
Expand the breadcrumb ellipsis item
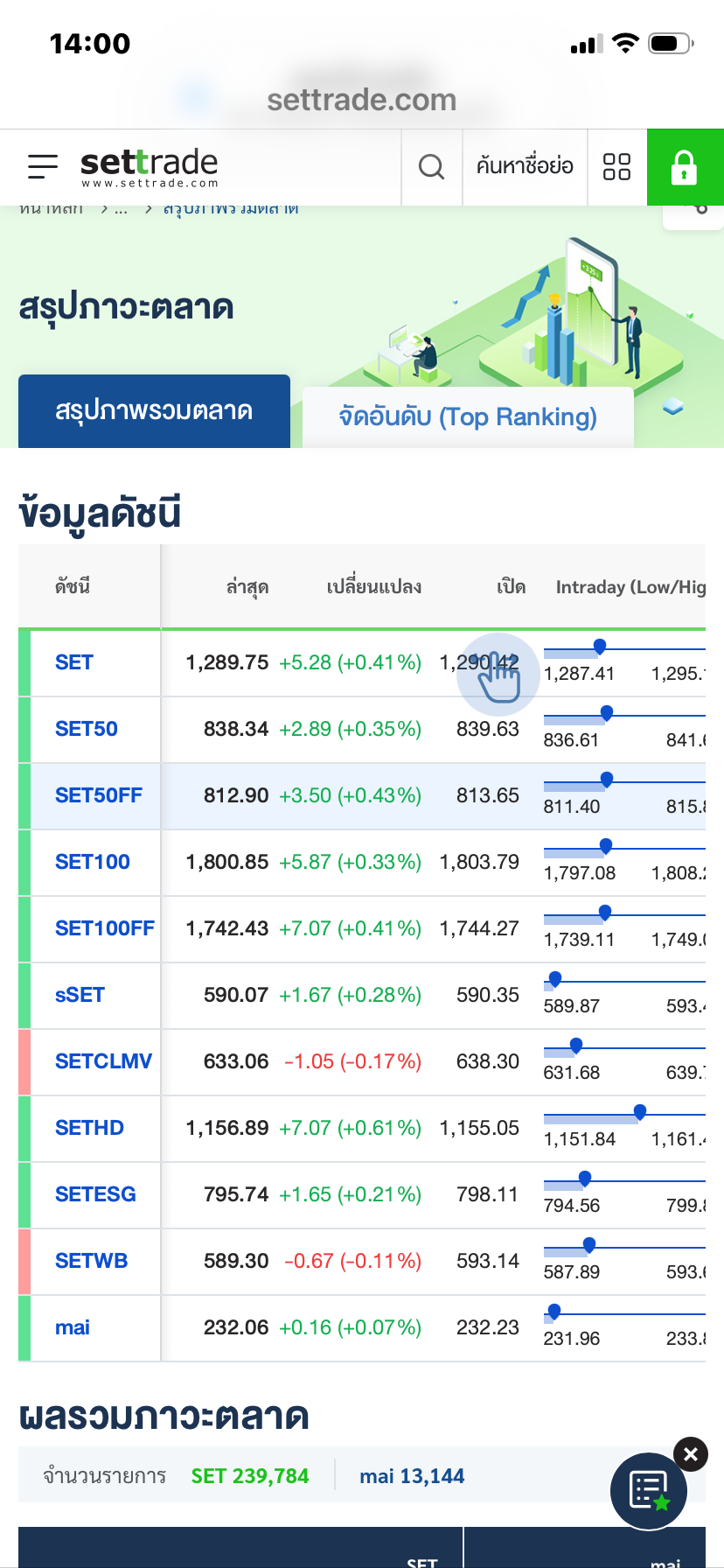point(121,210)
